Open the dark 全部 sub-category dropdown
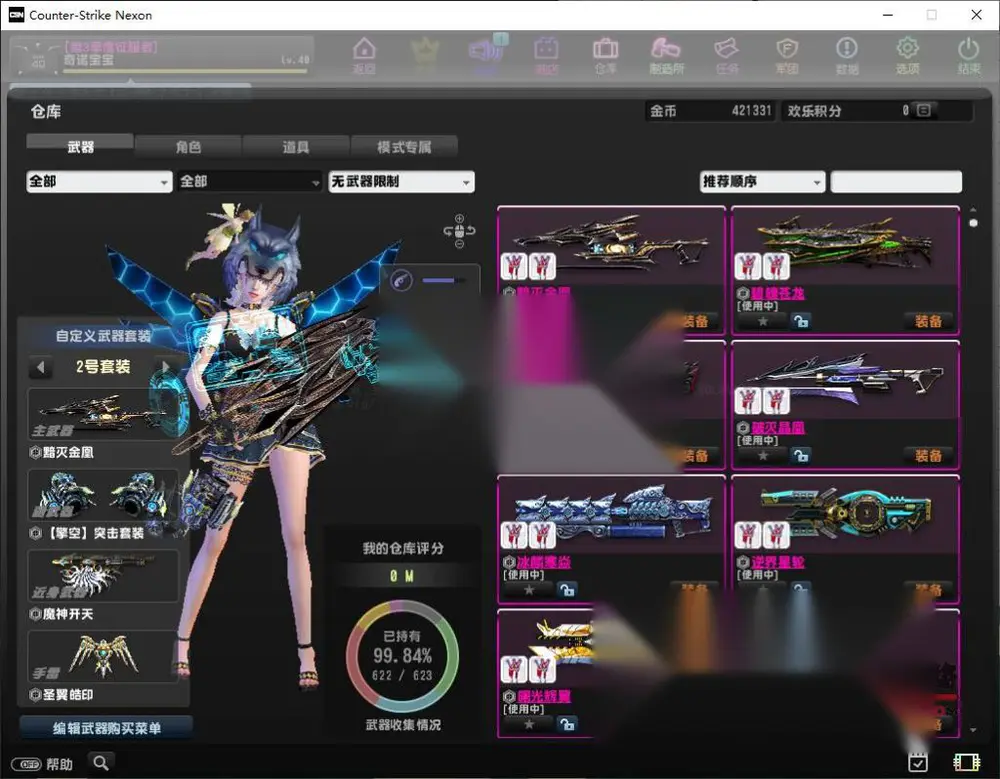 (x=250, y=182)
